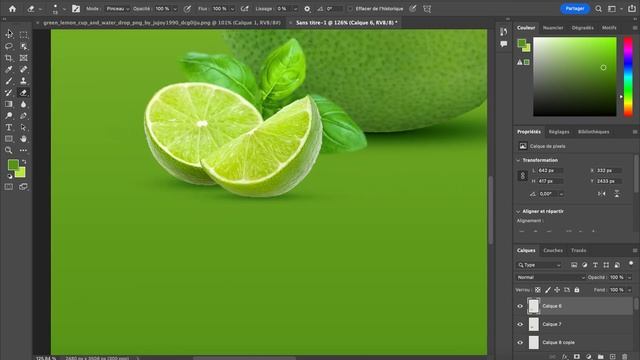This screenshot has width=640, height=360.
Task: Toggle Quick Mask mode
Action: click(9, 187)
